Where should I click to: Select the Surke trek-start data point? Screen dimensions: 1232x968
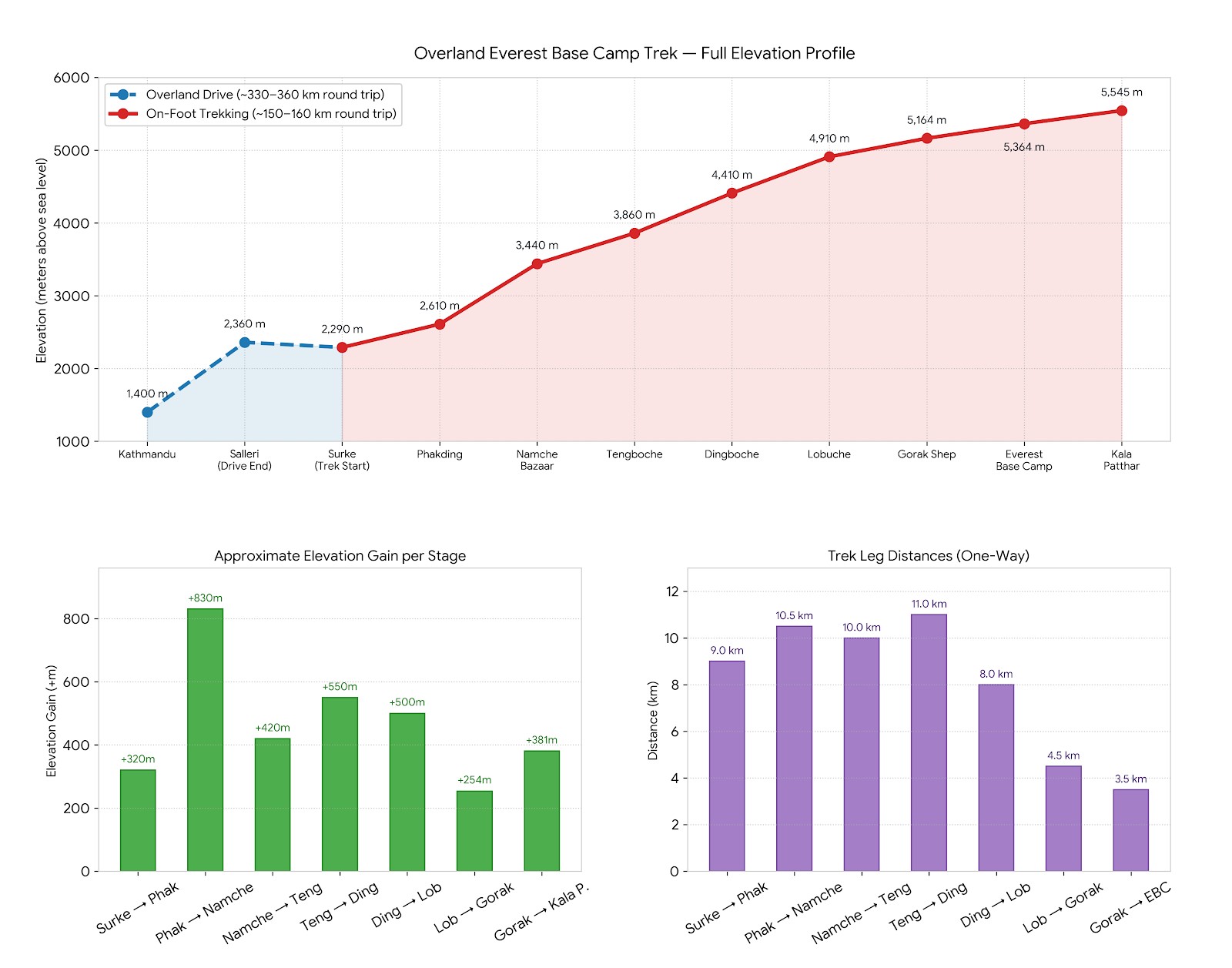[342, 347]
